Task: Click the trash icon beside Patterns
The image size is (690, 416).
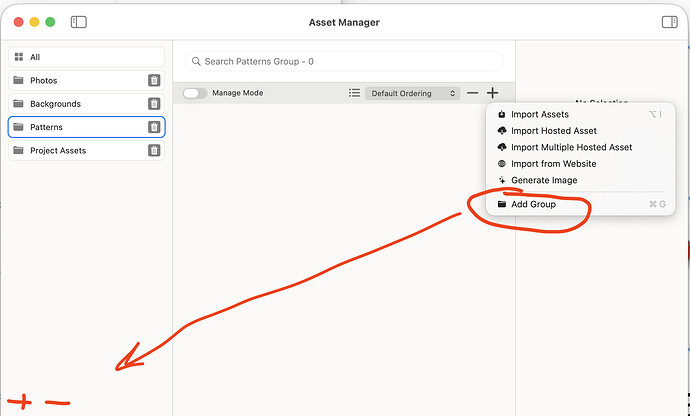Action: click(x=154, y=127)
